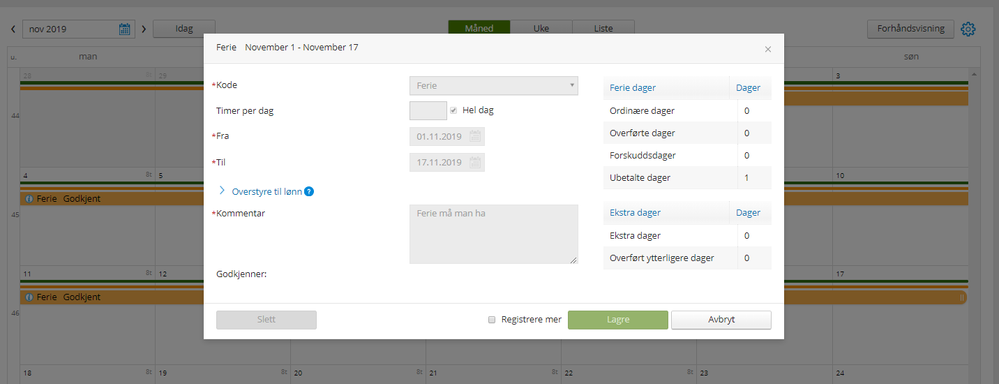The width and height of the screenshot is (999, 384).
Task: Click the Lagre button
Action: coord(618,320)
